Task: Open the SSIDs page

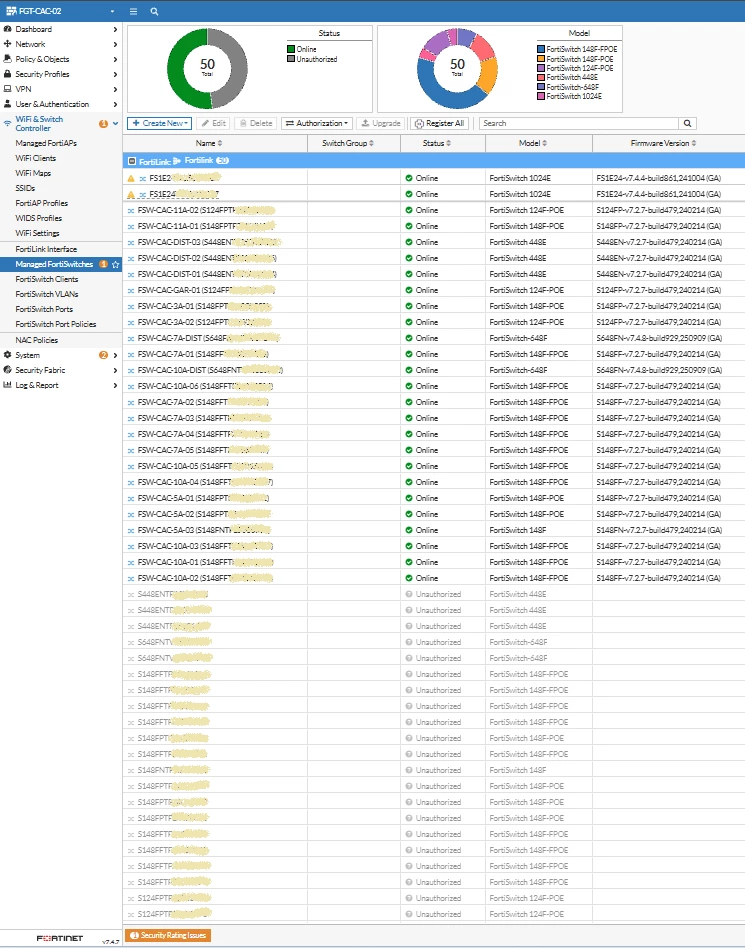Action: tap(25, 188)
